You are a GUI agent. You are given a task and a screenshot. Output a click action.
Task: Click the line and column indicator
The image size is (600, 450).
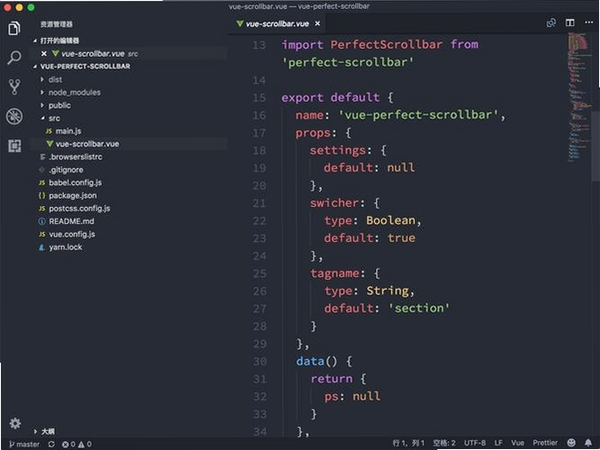tap(409, 443)
